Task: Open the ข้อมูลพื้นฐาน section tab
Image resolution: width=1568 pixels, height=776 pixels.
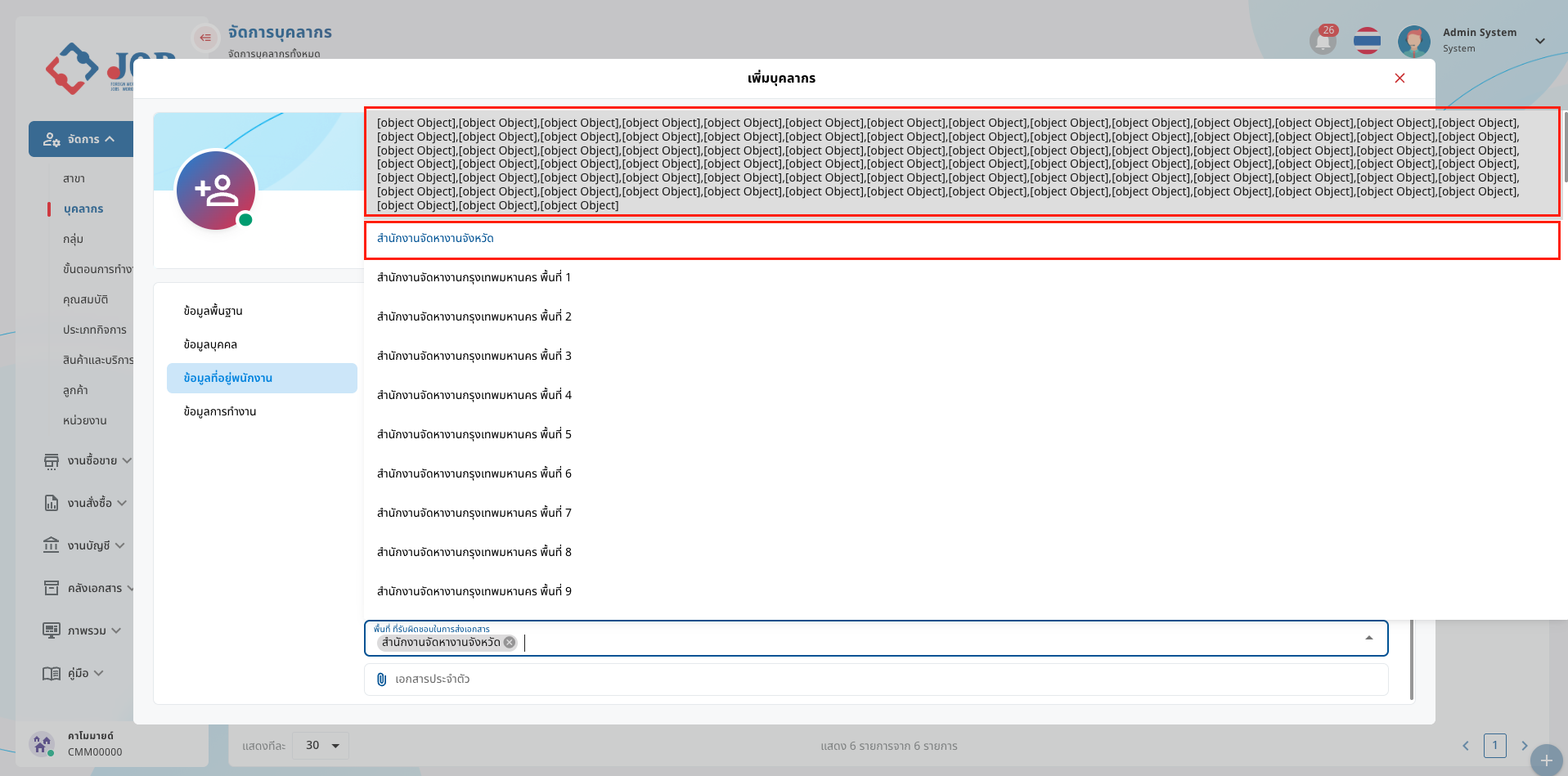Action: tap(213, 311)
